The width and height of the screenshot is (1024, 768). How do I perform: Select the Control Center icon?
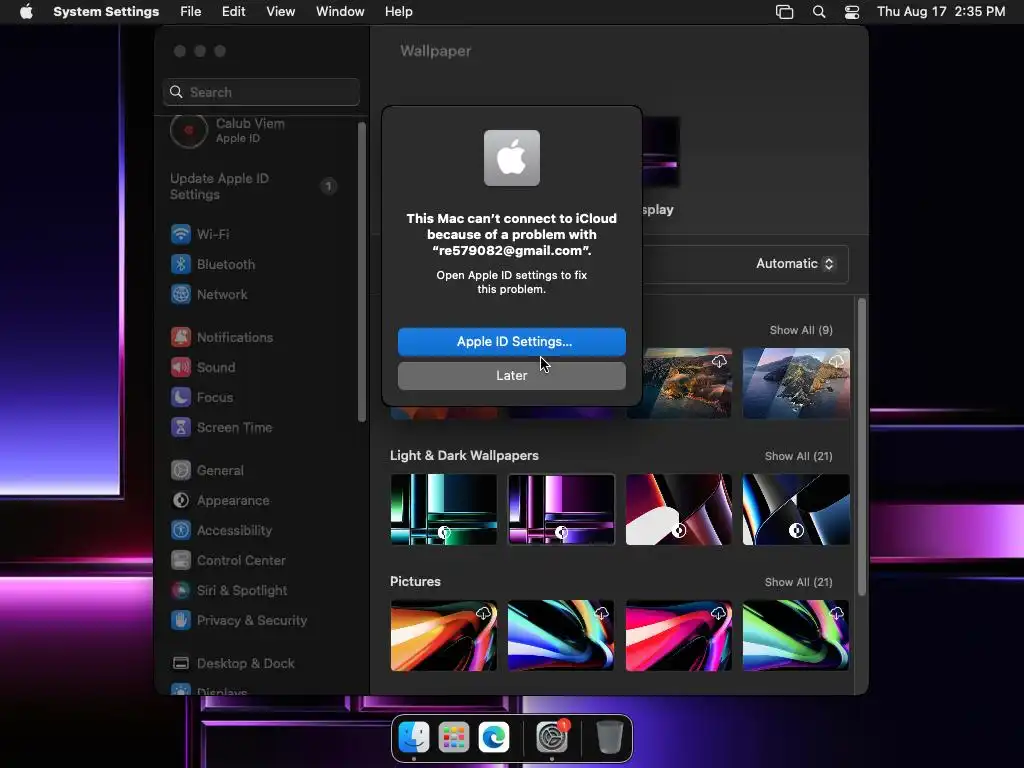click(x=181, y=560)
